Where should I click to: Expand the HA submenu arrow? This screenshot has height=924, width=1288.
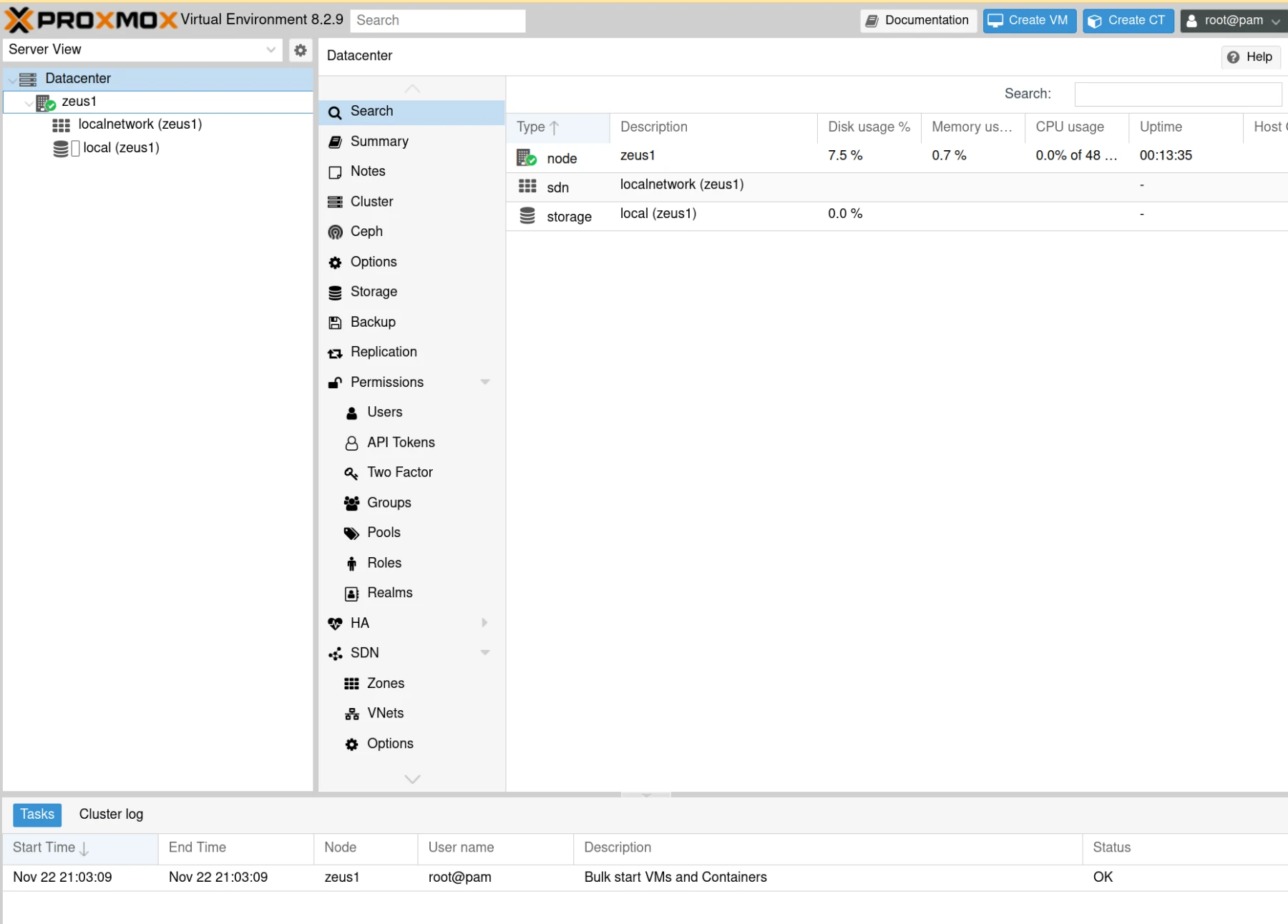coord(485,622)
